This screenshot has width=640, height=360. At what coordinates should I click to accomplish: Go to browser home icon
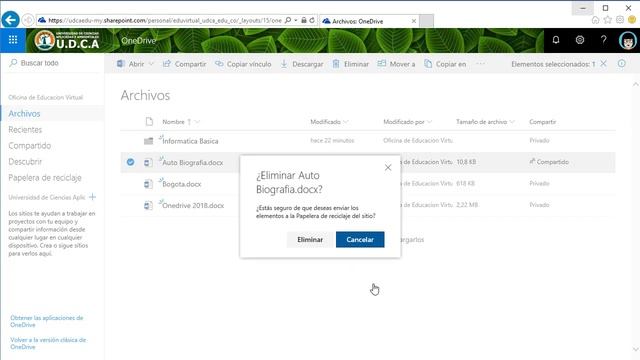point(596,20)
